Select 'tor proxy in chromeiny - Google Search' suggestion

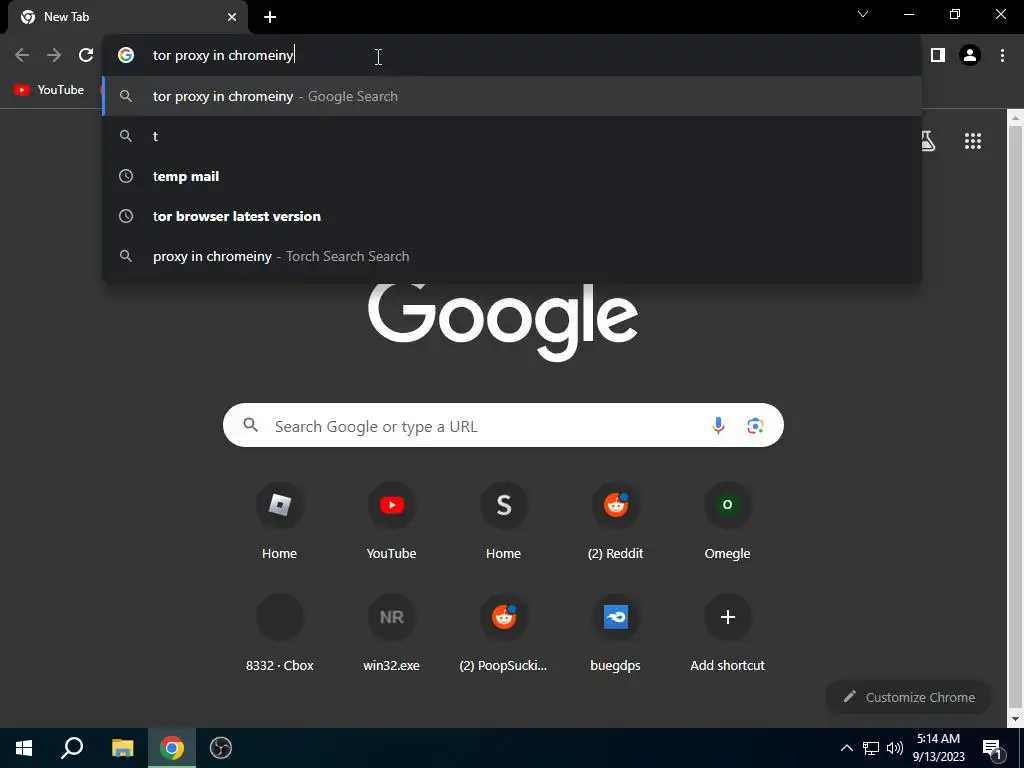click(x=512, y=96)
